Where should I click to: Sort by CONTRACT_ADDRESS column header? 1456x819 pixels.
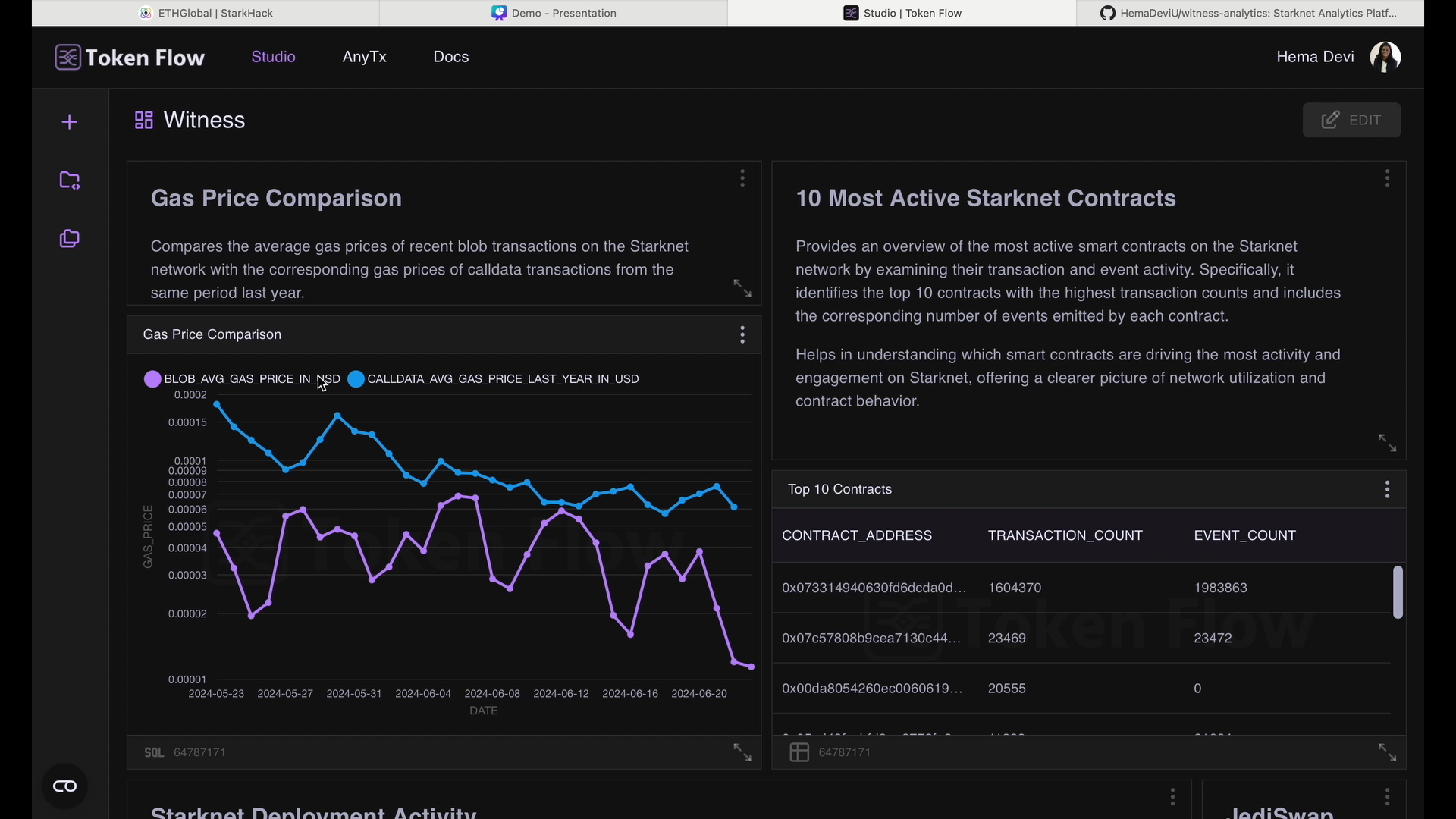tap(857, 535)
